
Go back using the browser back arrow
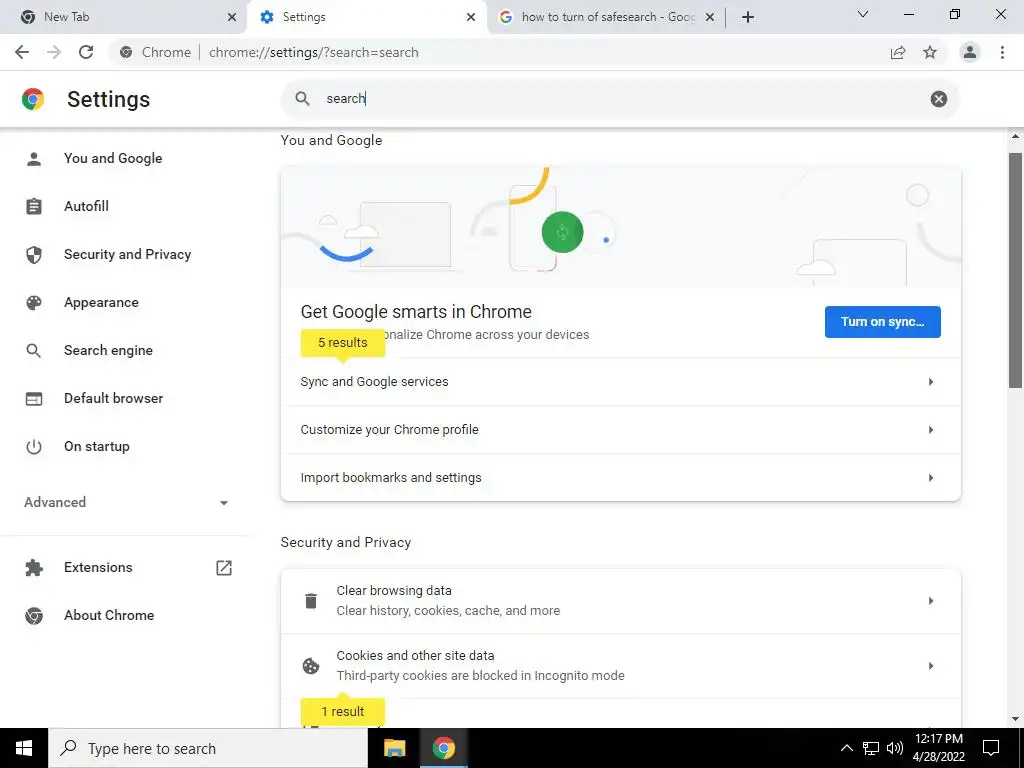(22, 52)
